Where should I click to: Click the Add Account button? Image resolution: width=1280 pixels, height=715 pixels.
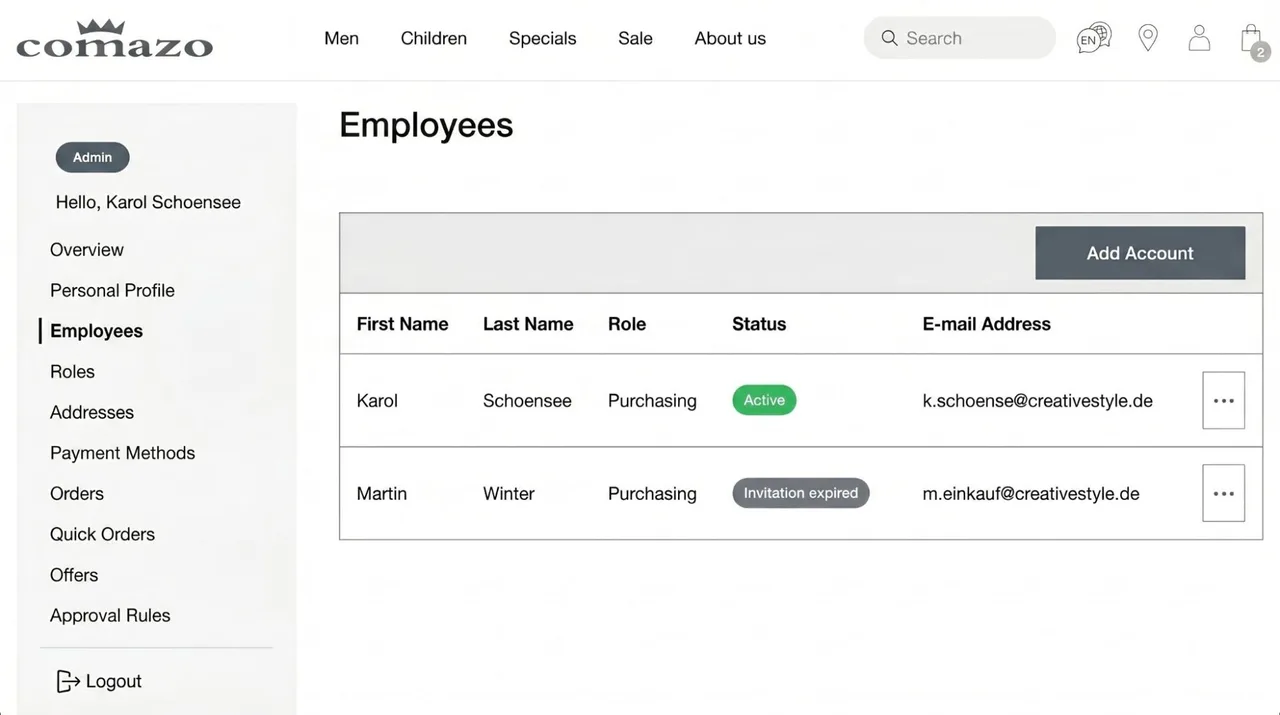[1140, 253]
